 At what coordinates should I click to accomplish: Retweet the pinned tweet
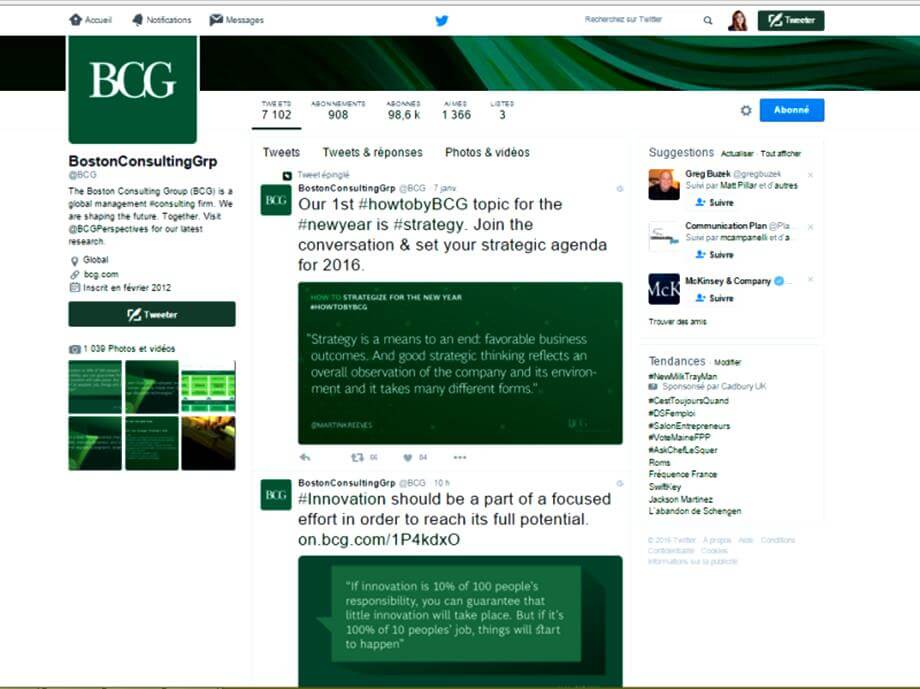[x=357, y=457]
